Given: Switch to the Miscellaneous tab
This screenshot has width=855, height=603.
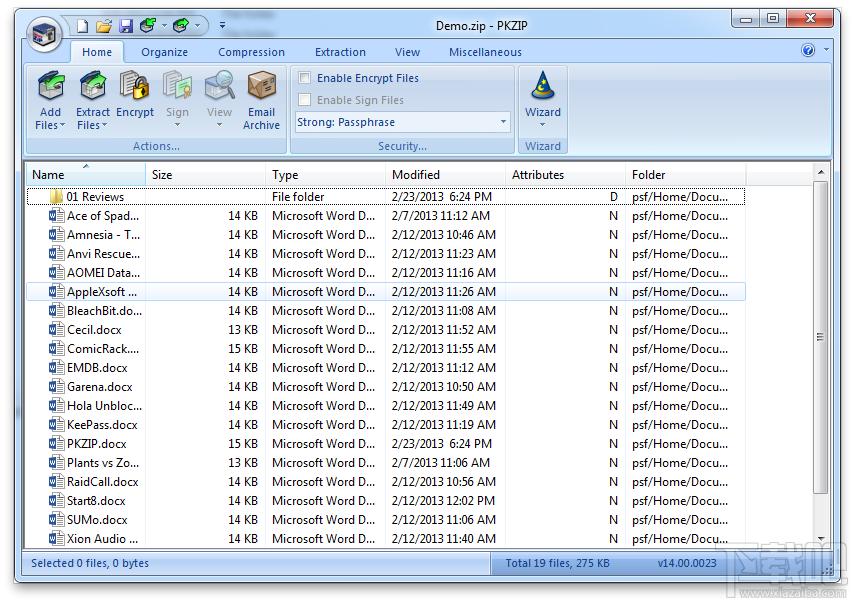Looking at the screenshot, I should (x=485, y=52).
